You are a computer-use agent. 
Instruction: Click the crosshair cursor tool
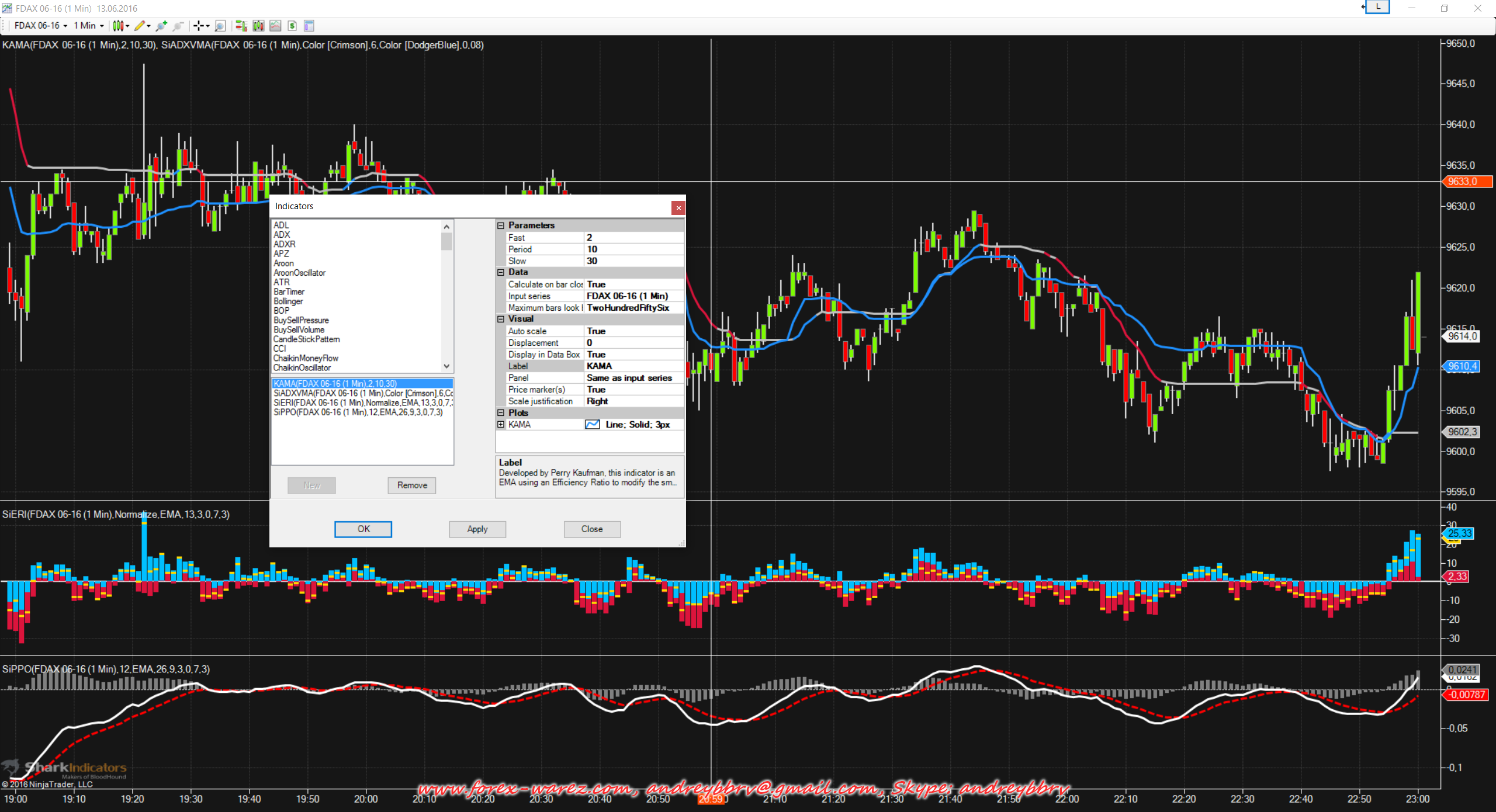[x=199, y=26]
